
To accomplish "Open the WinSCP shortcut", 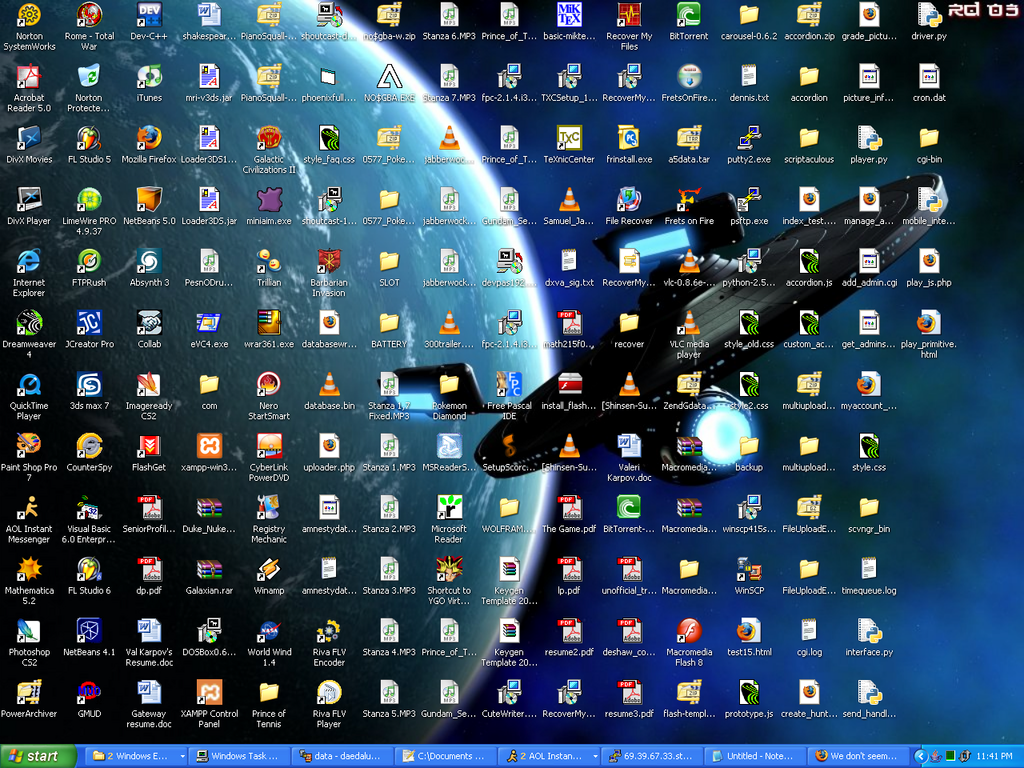I will pyautogui.click(x=749, y=576).
